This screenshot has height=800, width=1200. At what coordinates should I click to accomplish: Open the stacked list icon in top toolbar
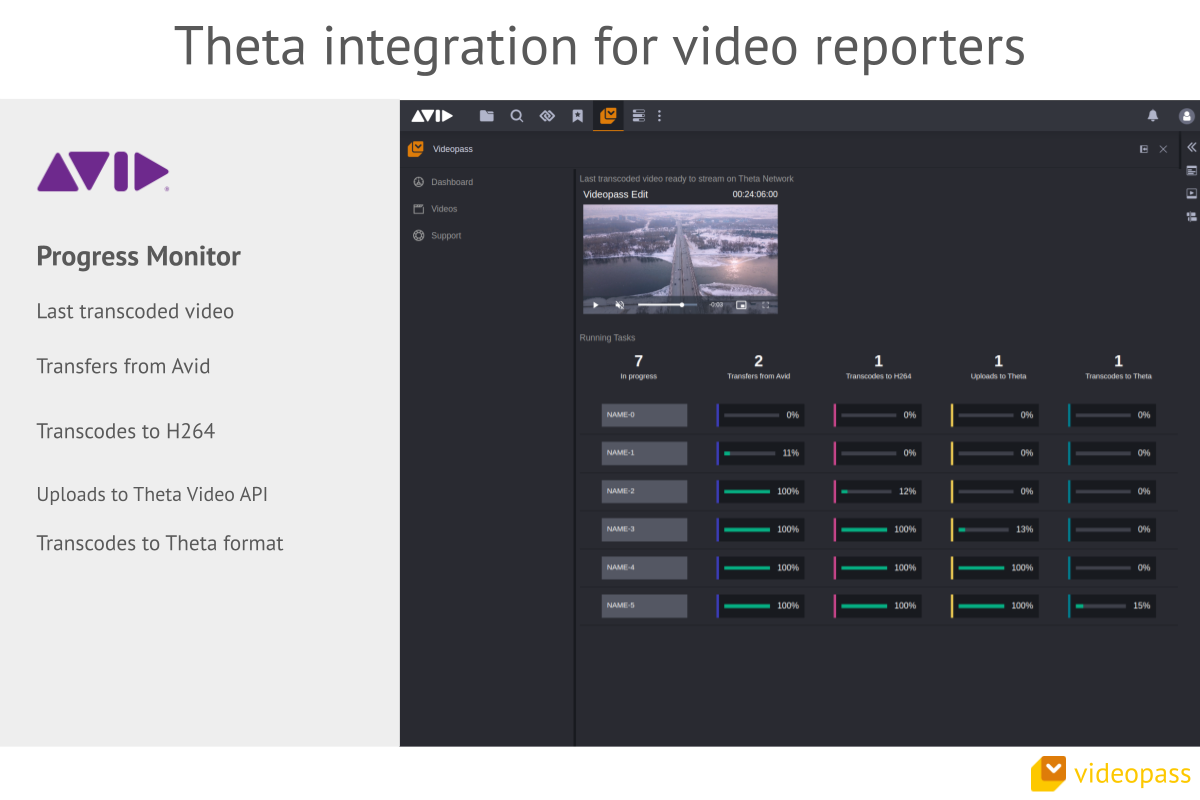click(639, 116)
